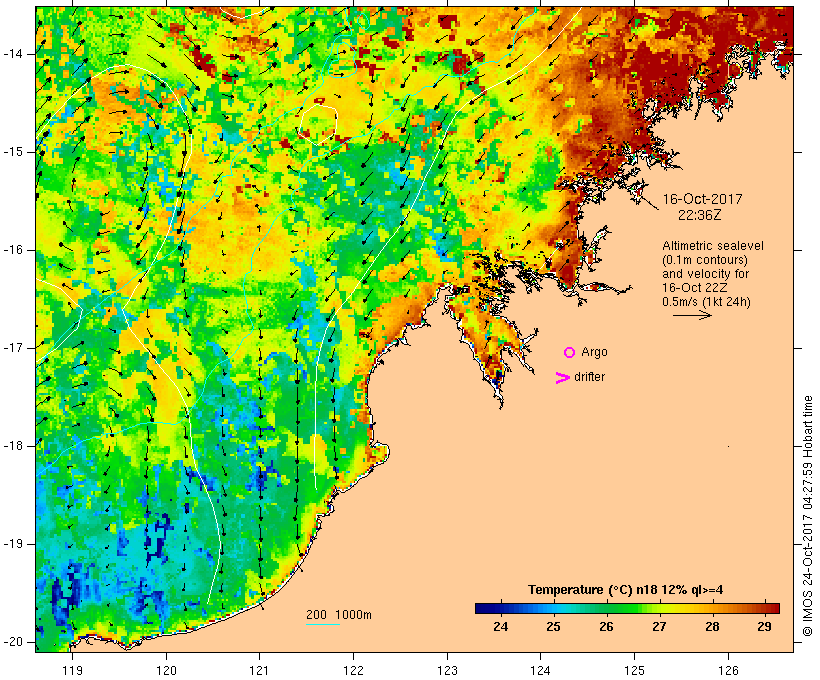The width and height of the screenshot is (820, 680).
Task: Click the '0.5m/s (1kt 24h)' scale text
Action: [x=706, y=302]
